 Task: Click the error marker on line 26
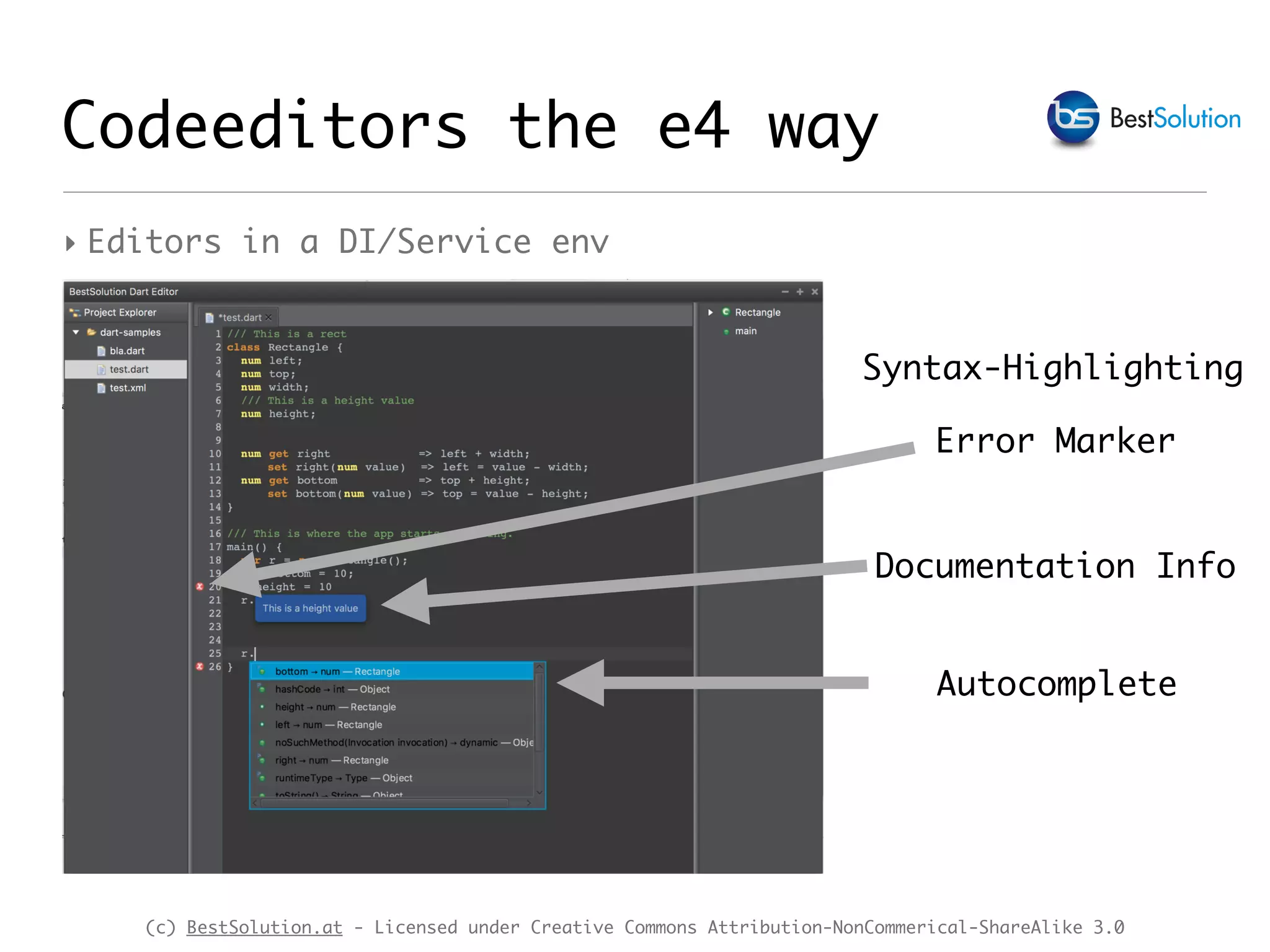tap(200, 666)
